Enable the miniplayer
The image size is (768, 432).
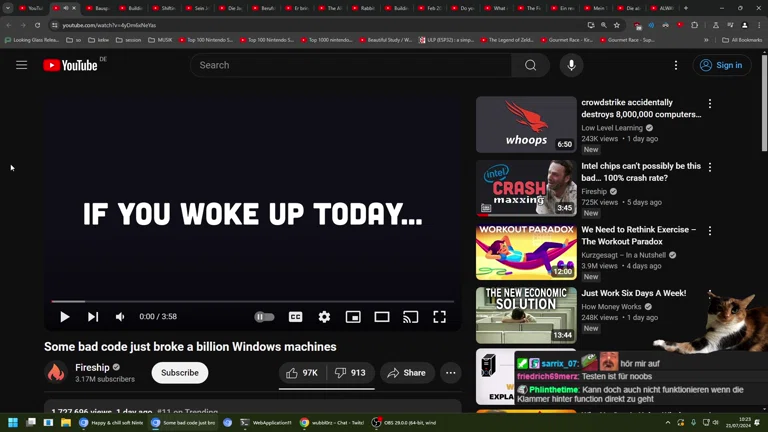click(353, 317)
